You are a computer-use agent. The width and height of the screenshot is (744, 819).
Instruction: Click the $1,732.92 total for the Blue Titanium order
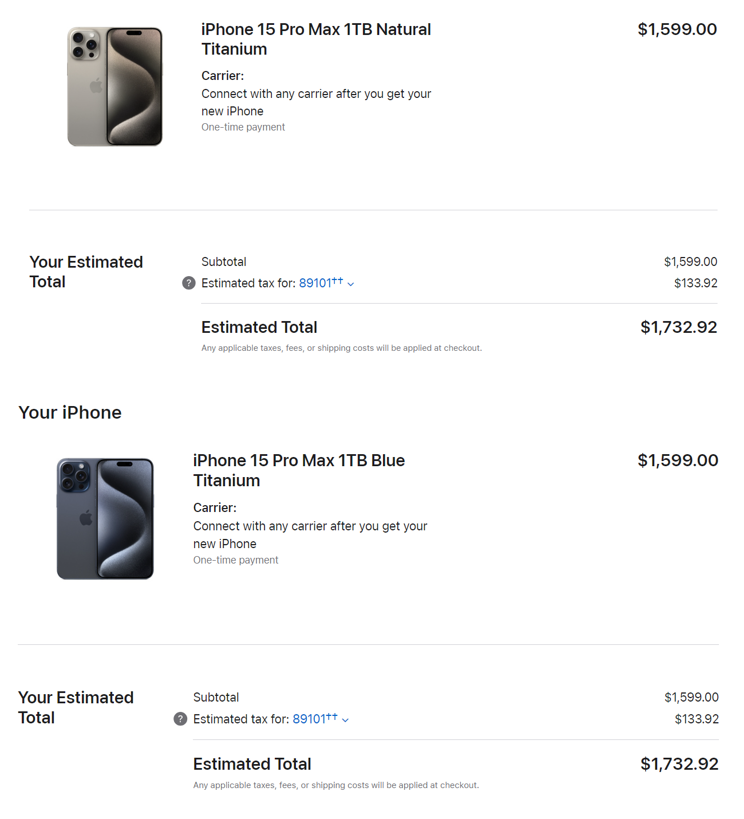click(x=679, y=764)
